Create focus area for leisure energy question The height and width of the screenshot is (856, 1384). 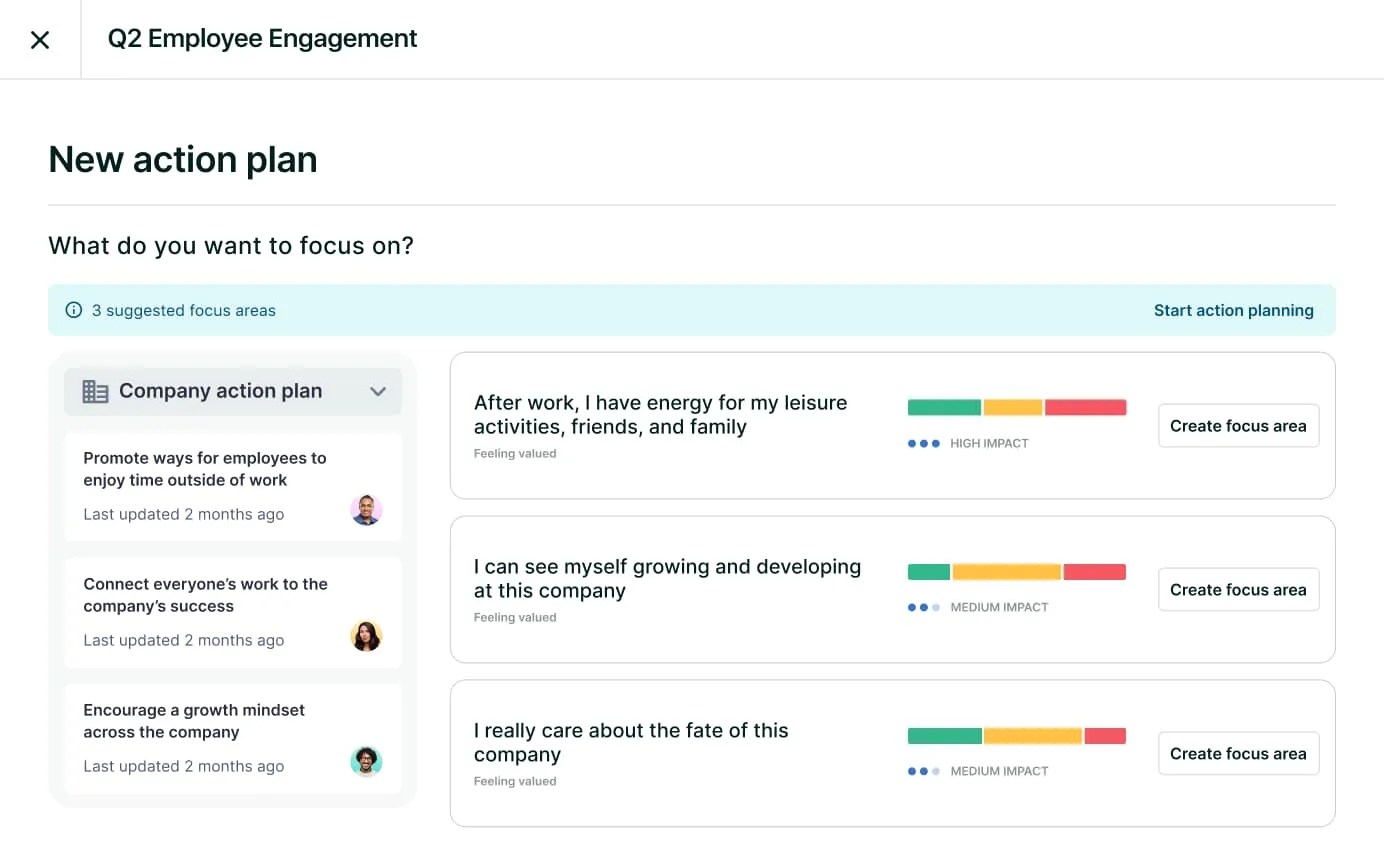click(1238, 426)
